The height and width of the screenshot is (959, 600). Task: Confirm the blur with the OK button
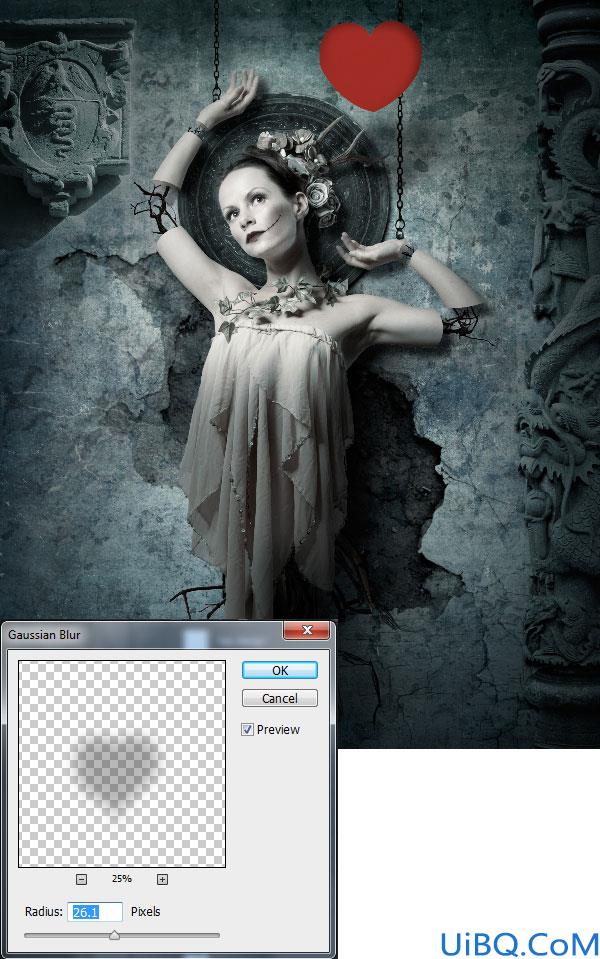tap(280, 670)
